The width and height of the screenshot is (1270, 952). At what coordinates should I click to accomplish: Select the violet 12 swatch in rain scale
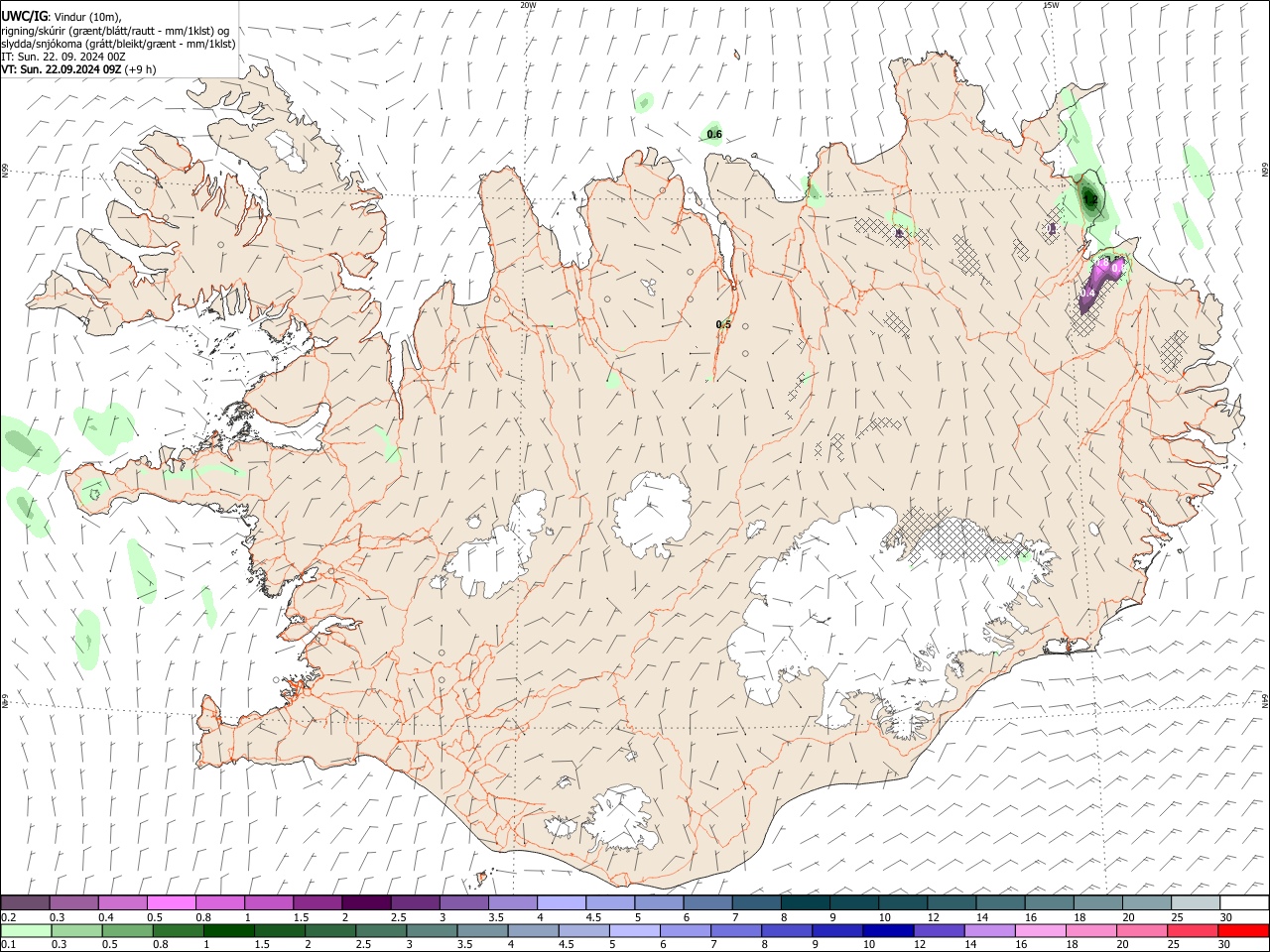point(939,930)
